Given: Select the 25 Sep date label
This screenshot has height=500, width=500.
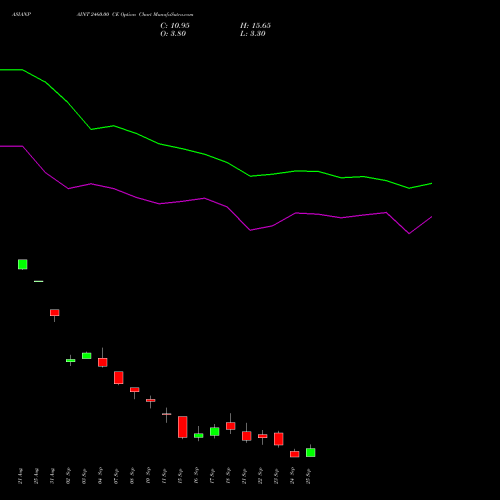Looking at the screenshot, I should [x=309, y=476].
